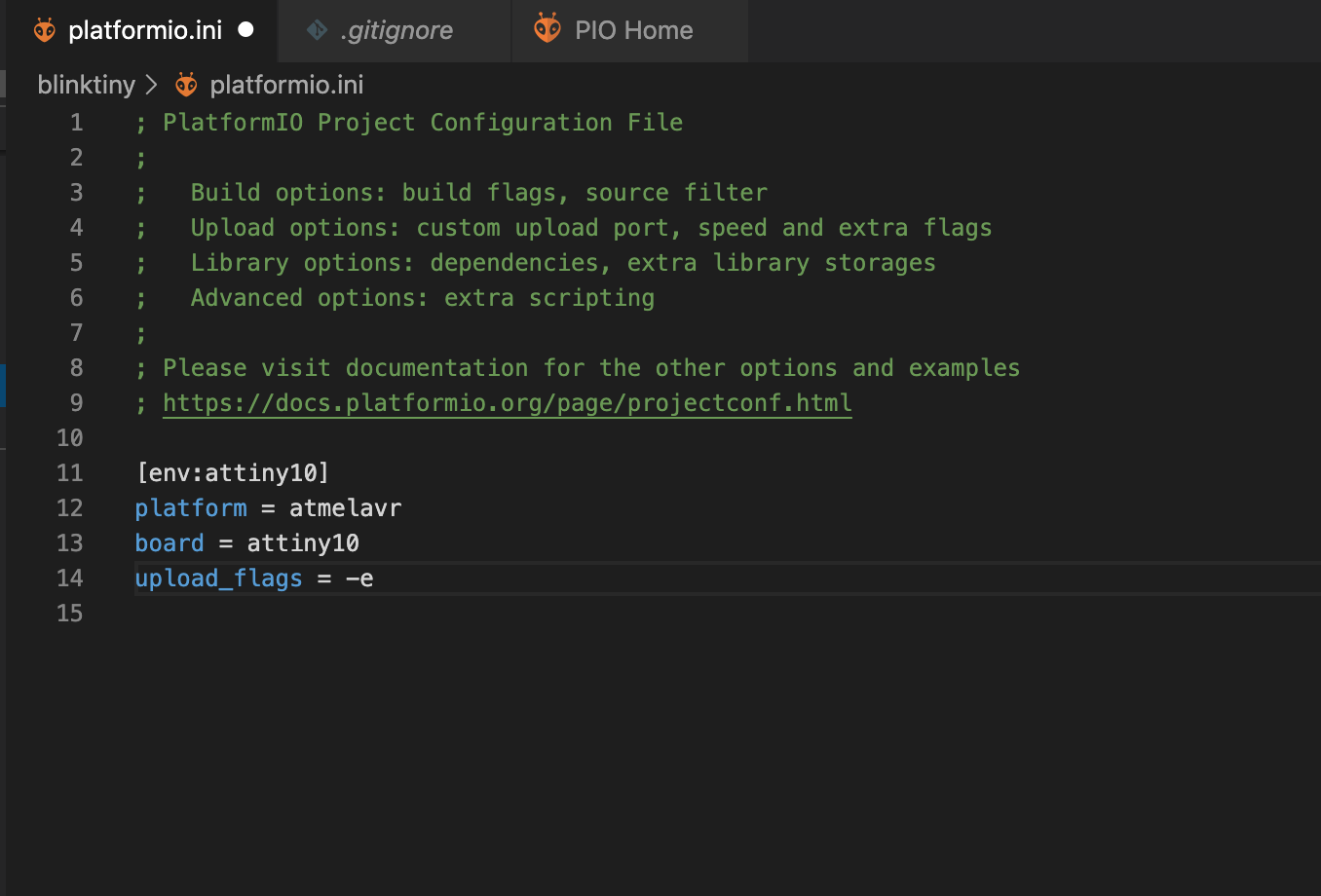1321x896 pixels.
Task: Switch to the .gitignore tab
Action: pos(395,30)
